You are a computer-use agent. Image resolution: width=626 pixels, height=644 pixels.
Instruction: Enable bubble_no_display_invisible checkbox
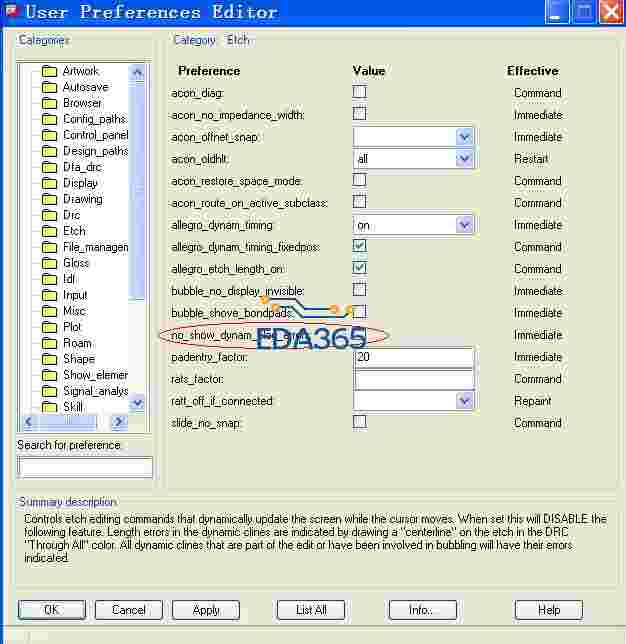[359, 290]
